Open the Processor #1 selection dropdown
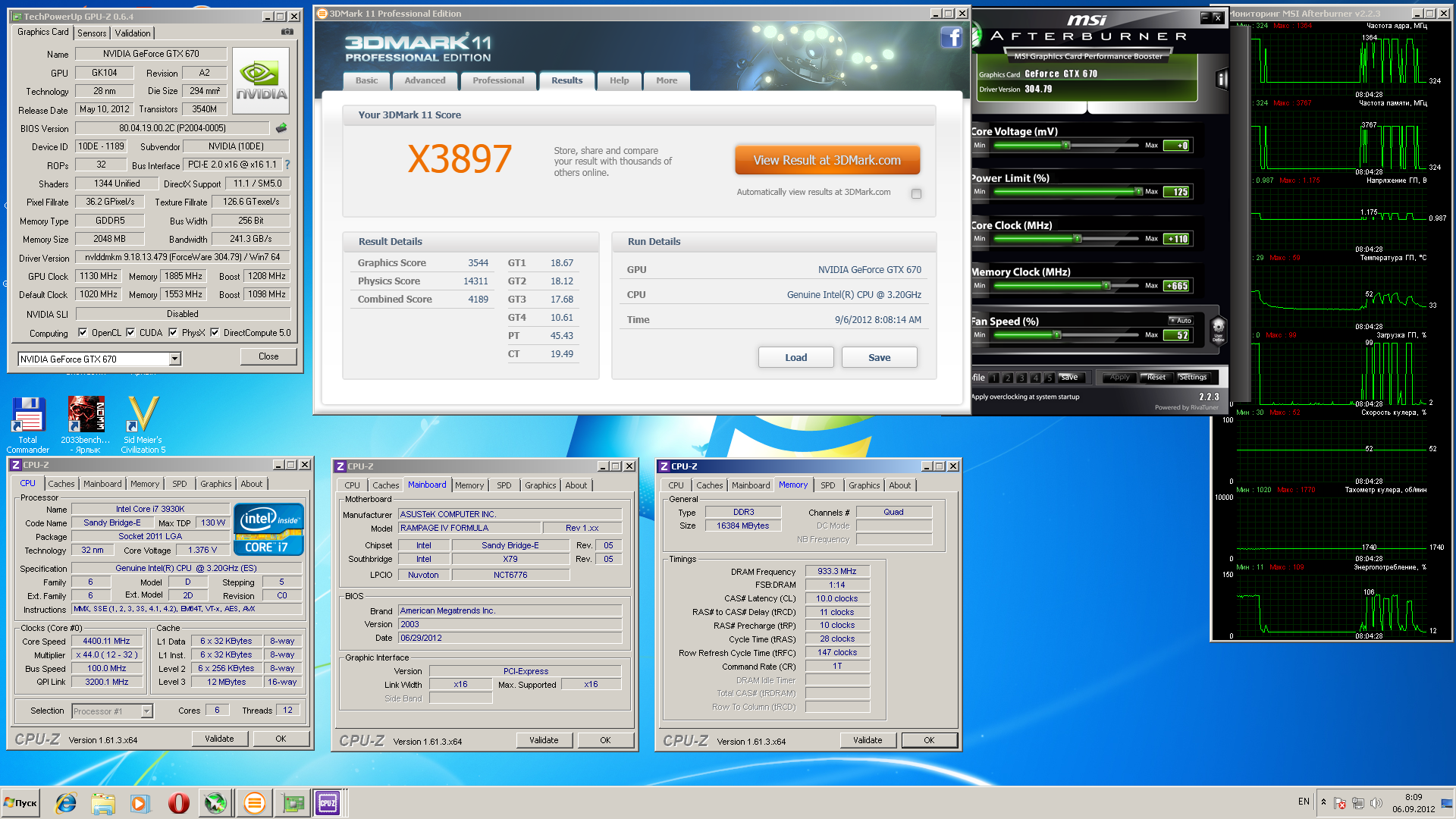 [146, 711]
